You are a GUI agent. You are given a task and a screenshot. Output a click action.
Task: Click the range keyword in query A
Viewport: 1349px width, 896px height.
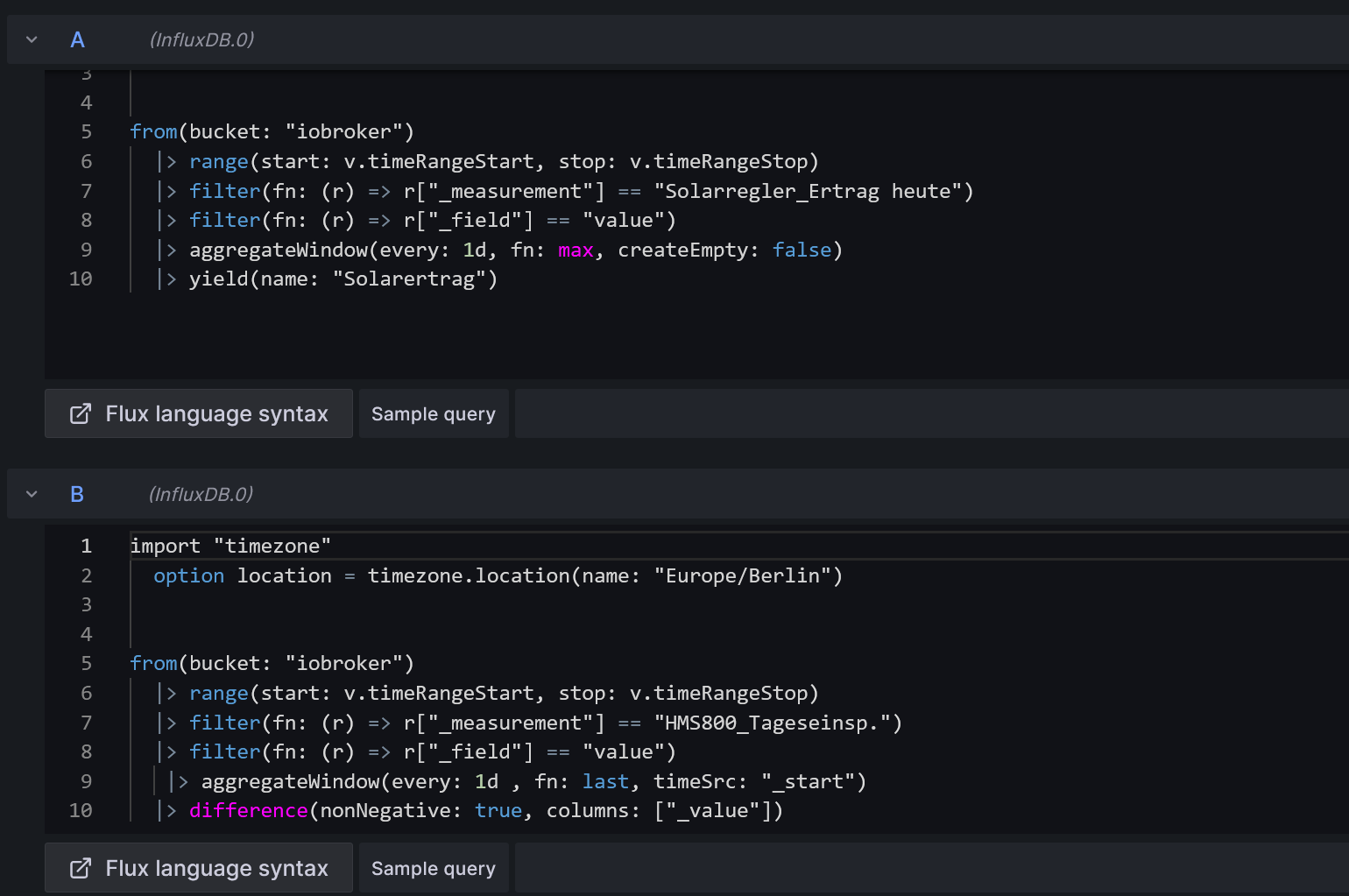click(219, 161)
